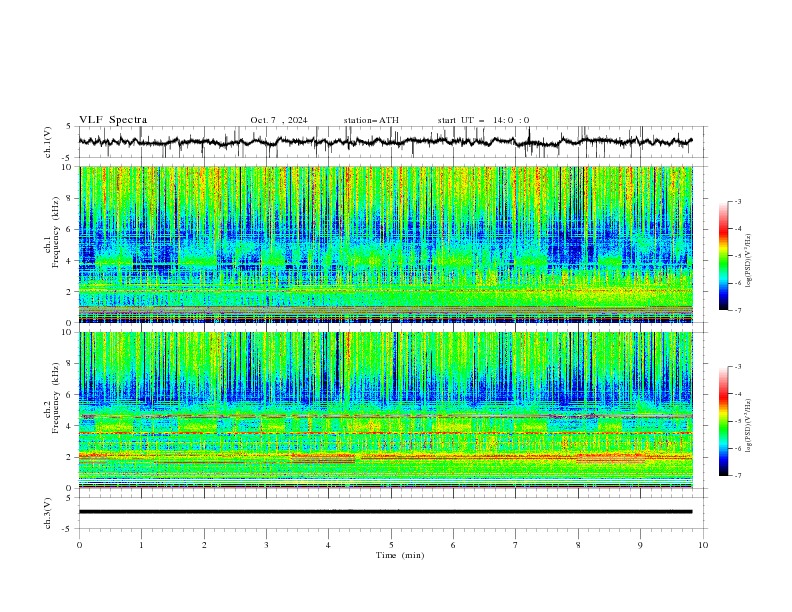Click the "ch.3(V)" axis label

point(48,513)
